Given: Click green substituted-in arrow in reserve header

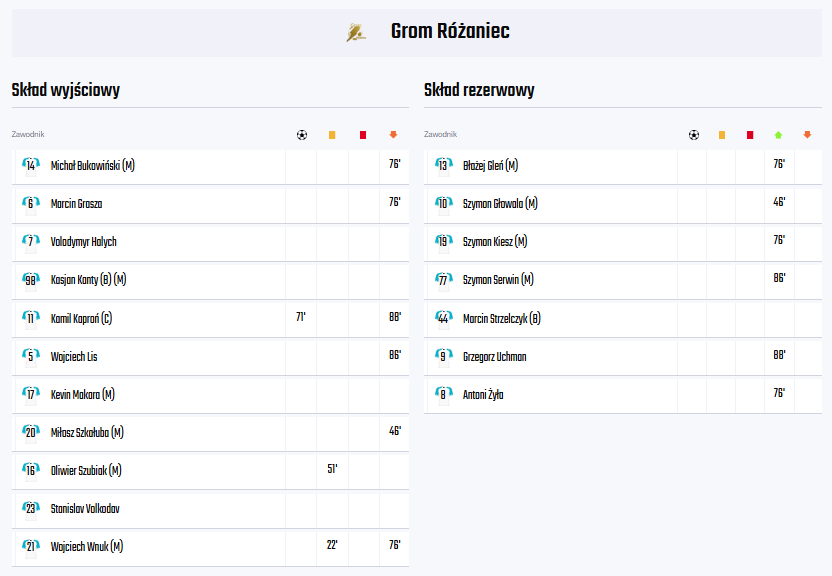Looking at the screenshot, I should 778,135.
